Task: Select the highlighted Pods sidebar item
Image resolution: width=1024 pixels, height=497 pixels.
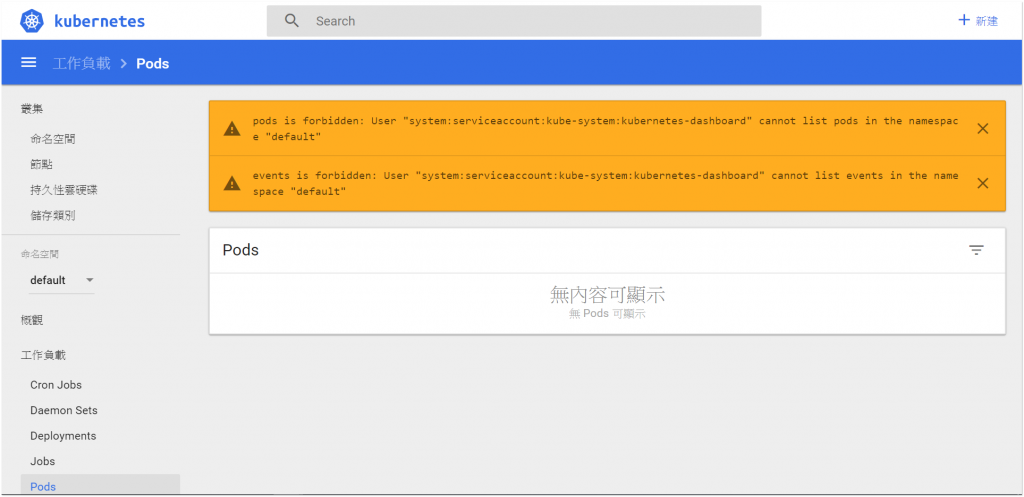Action: pyautogui.click(x=100, y=485)
